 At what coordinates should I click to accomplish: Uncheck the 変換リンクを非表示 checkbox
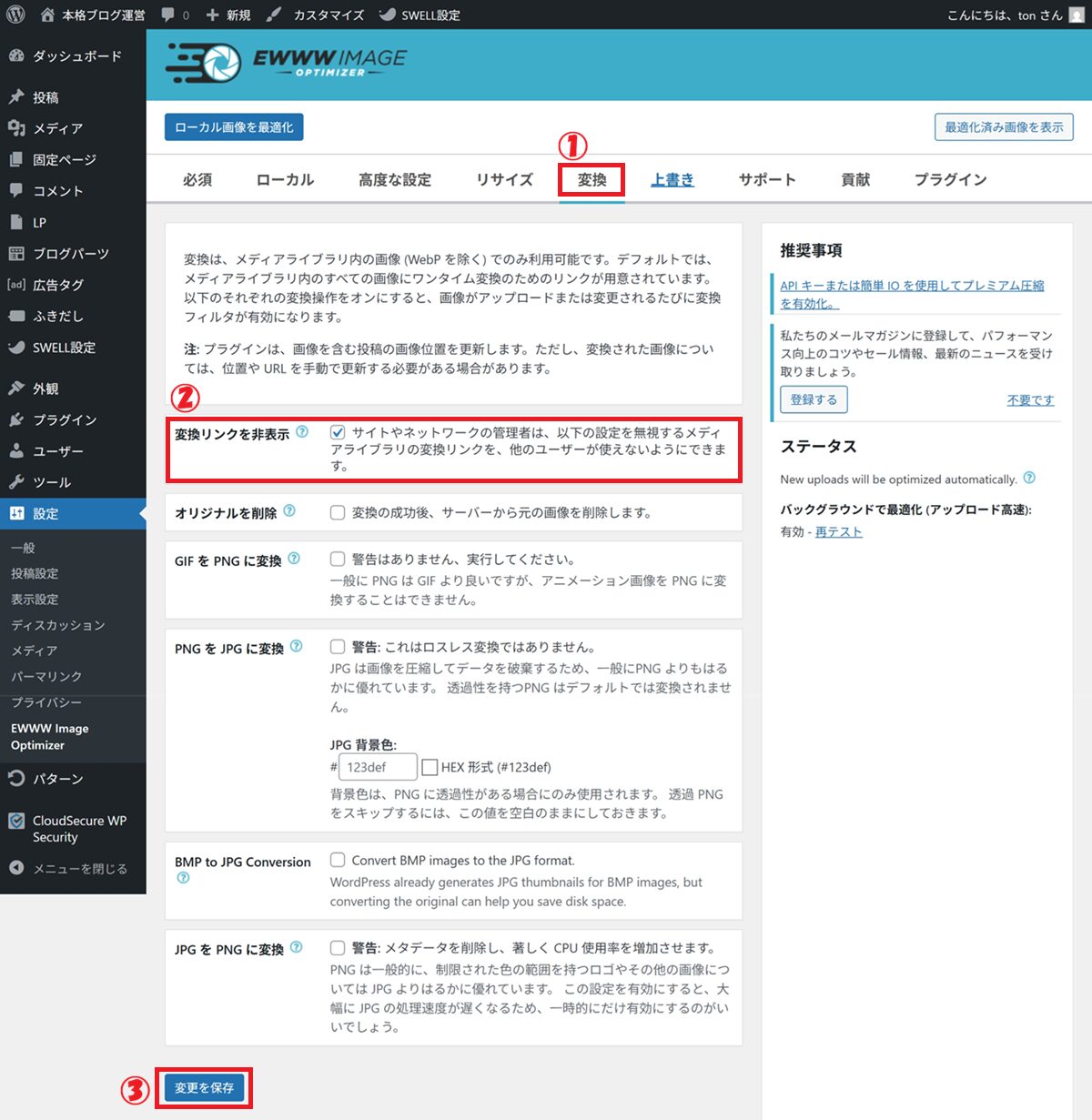click(x=338, y=433)
